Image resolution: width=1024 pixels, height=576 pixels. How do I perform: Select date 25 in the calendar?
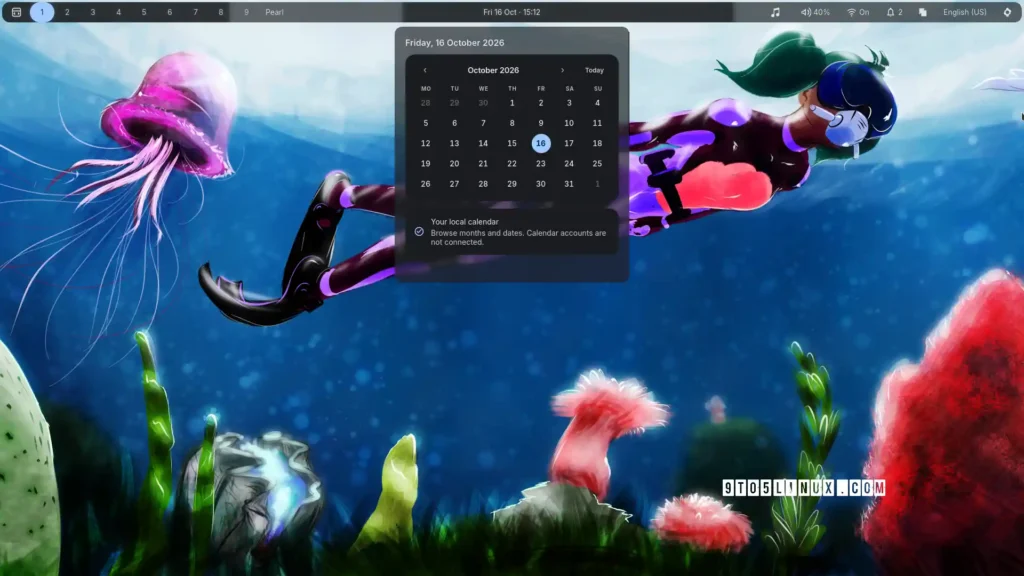597,163
